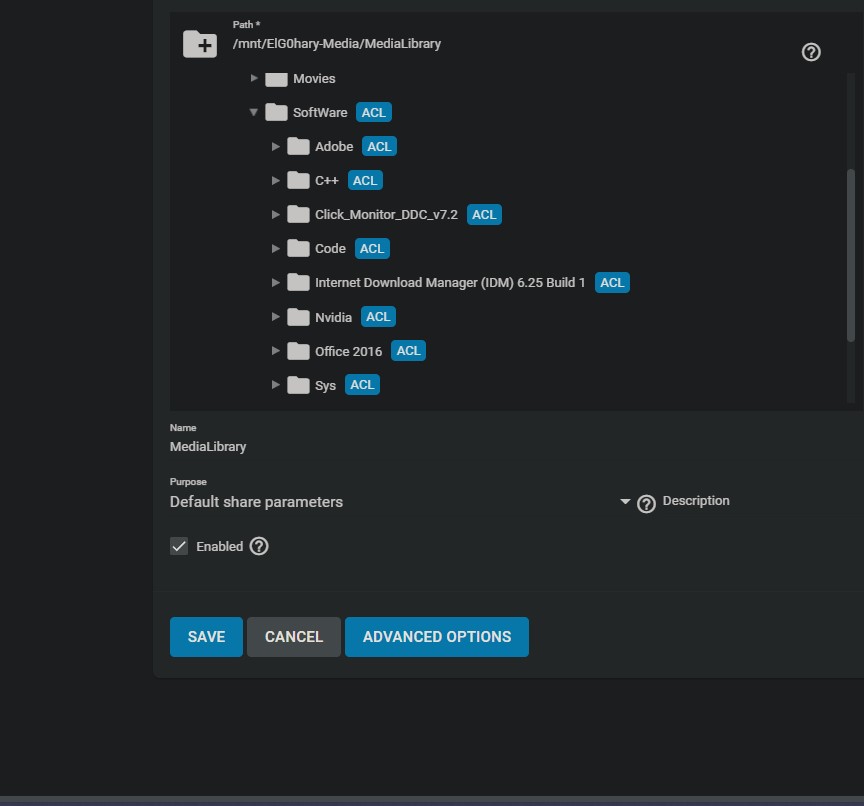Expand the Sys folder
This screenshot has width=864, height=806.
[276, 385]
